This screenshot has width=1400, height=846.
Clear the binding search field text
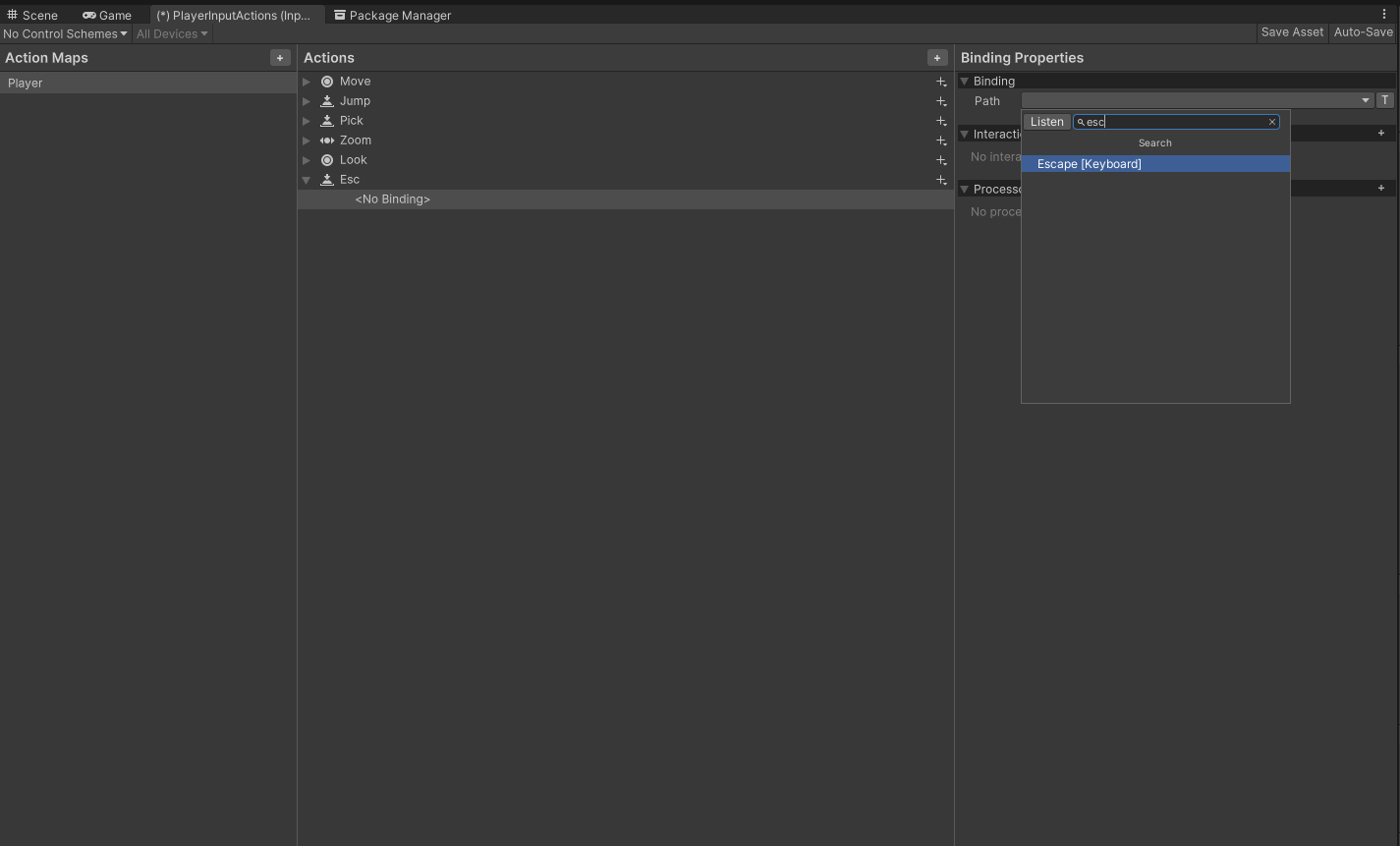click(1272, 122)
